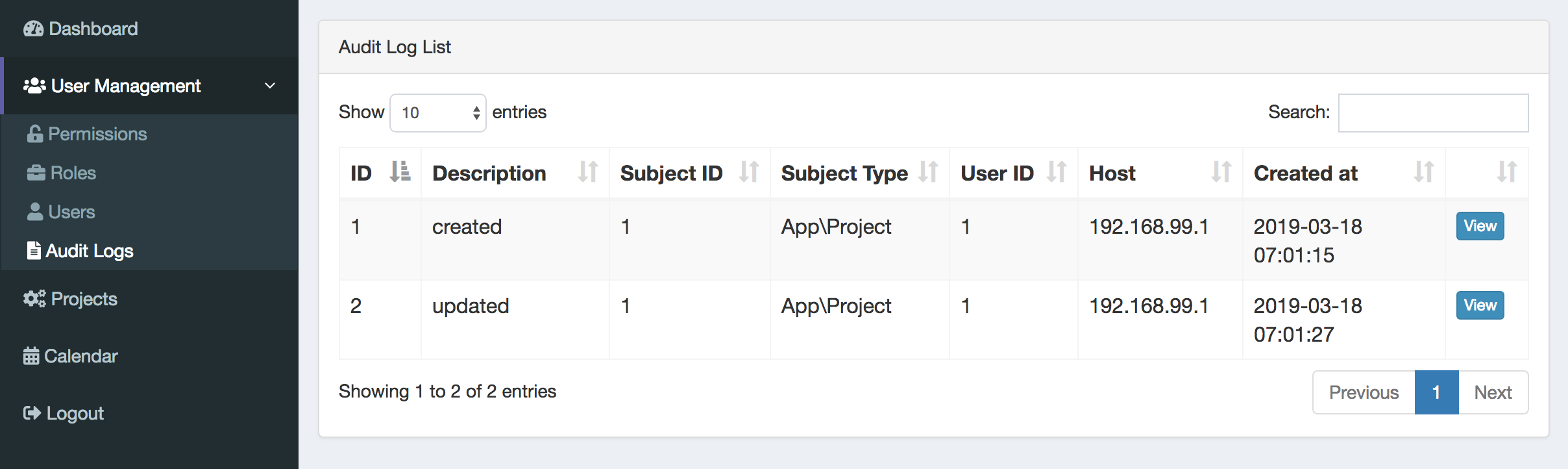
Task: View the 'created' audit log entry
Action: click(x=1480, y=226)
